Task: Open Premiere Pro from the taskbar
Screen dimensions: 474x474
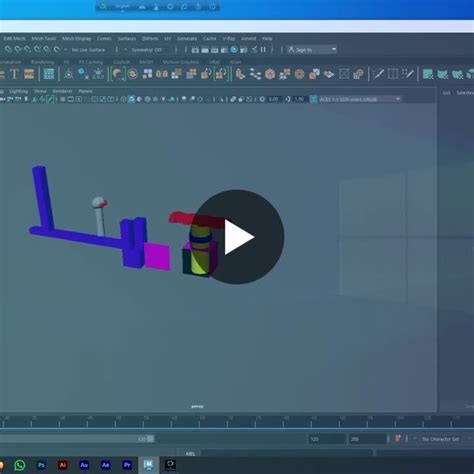Action: [127, 465]
